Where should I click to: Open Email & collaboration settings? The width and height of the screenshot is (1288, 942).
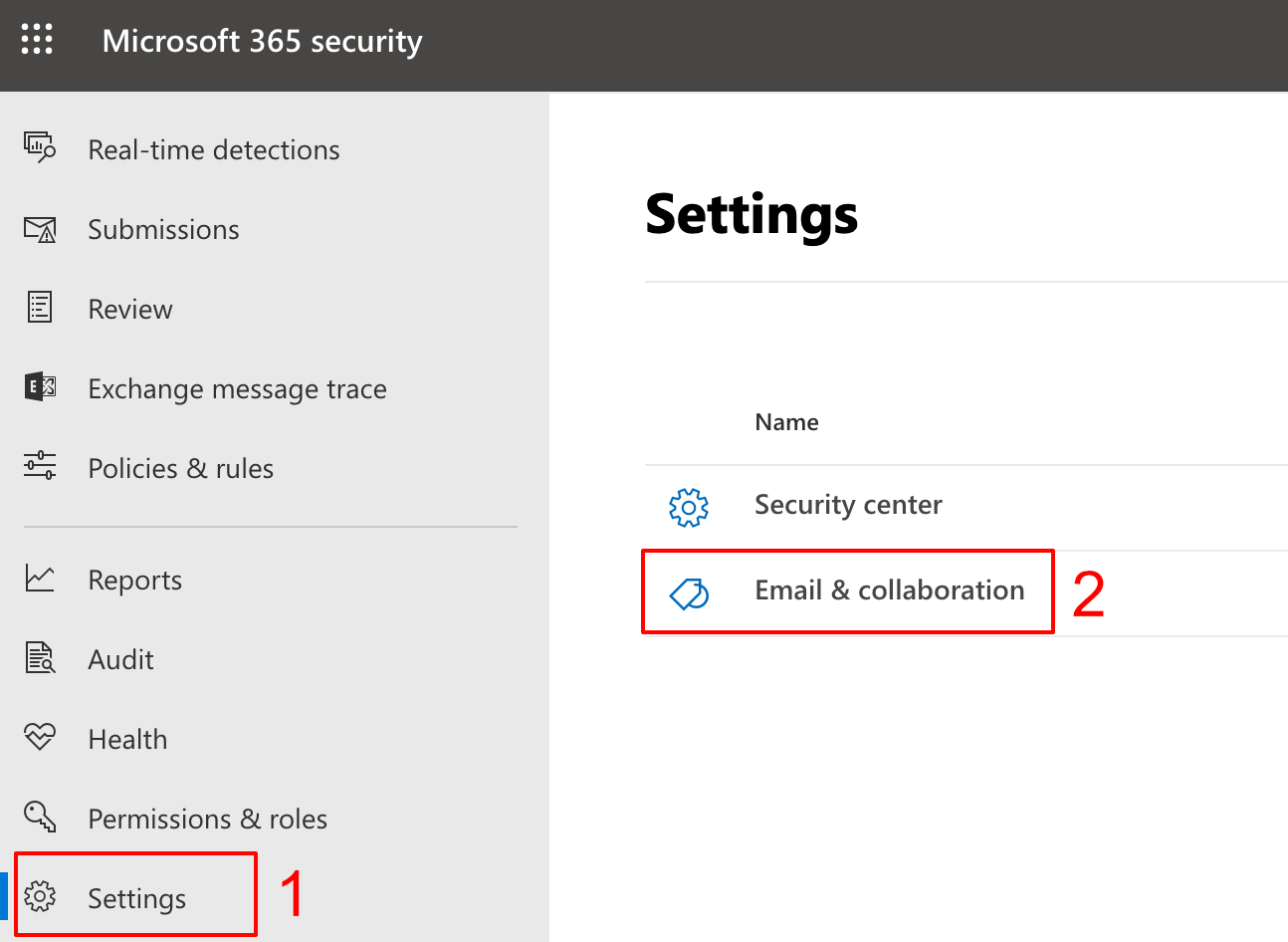pos(966,593)
